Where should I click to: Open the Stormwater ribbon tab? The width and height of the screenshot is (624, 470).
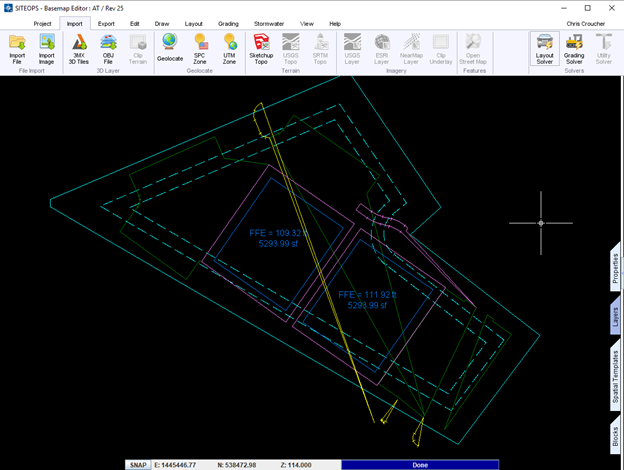[x=269, y=22]
